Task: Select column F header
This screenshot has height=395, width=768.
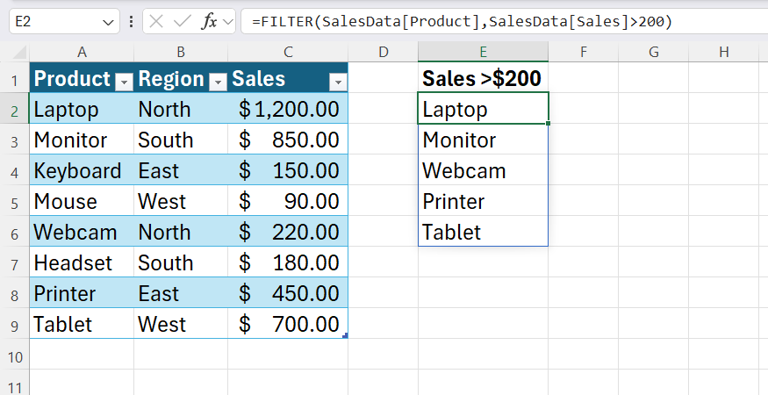Action: pos(583,52)
